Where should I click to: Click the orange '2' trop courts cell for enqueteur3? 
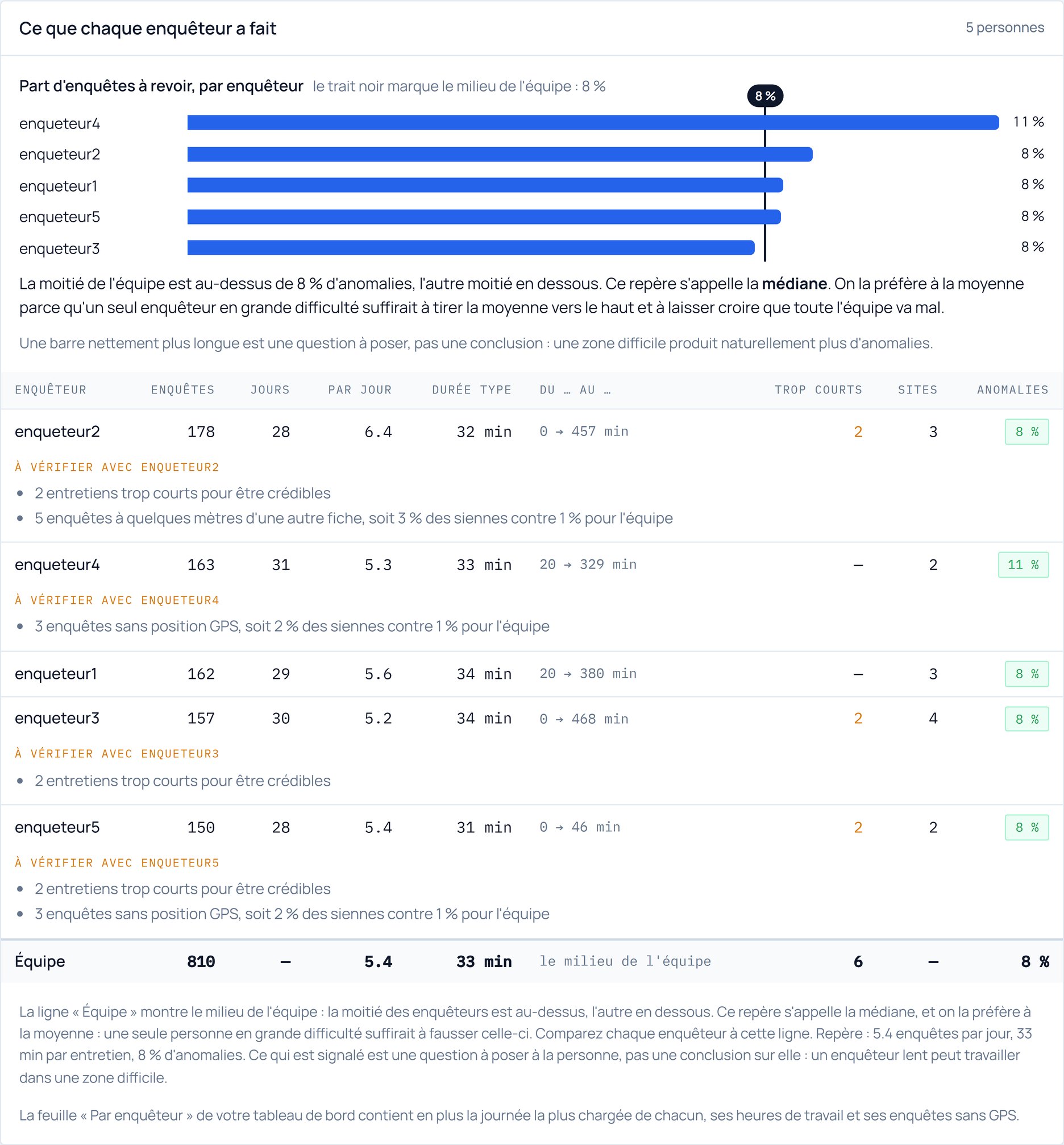pyautogui.click(x=858, y=719)
